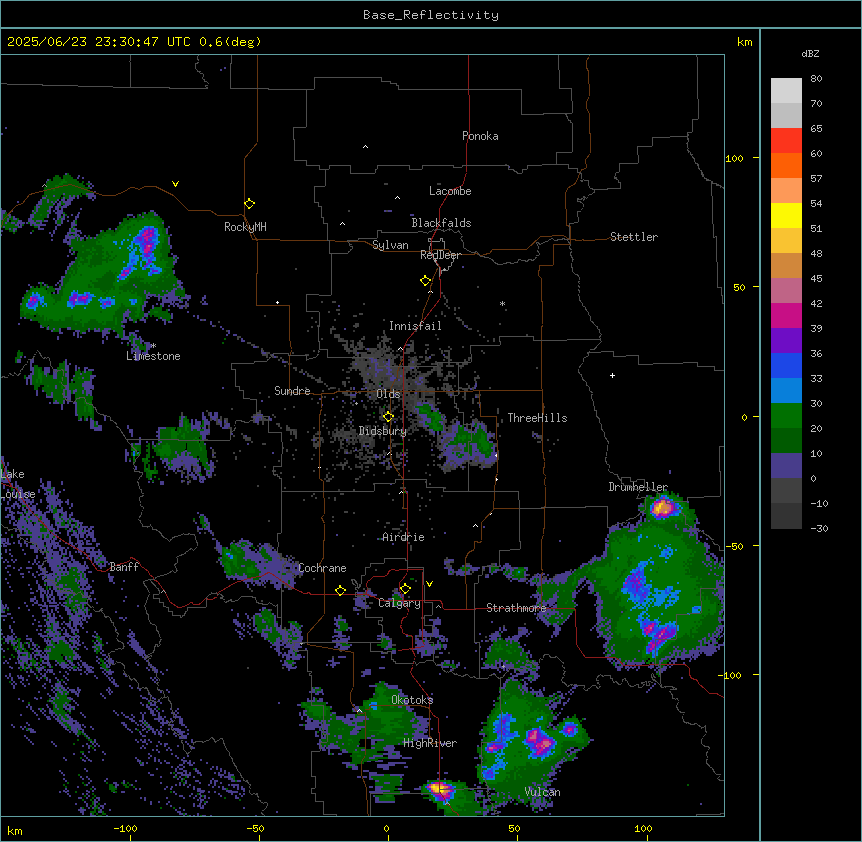Image resolution: width=862 pixels, height=842 pixels.
Task: Click the timestamp 2025/06/23 23:30:47 UTC
Action: point(98,42)
